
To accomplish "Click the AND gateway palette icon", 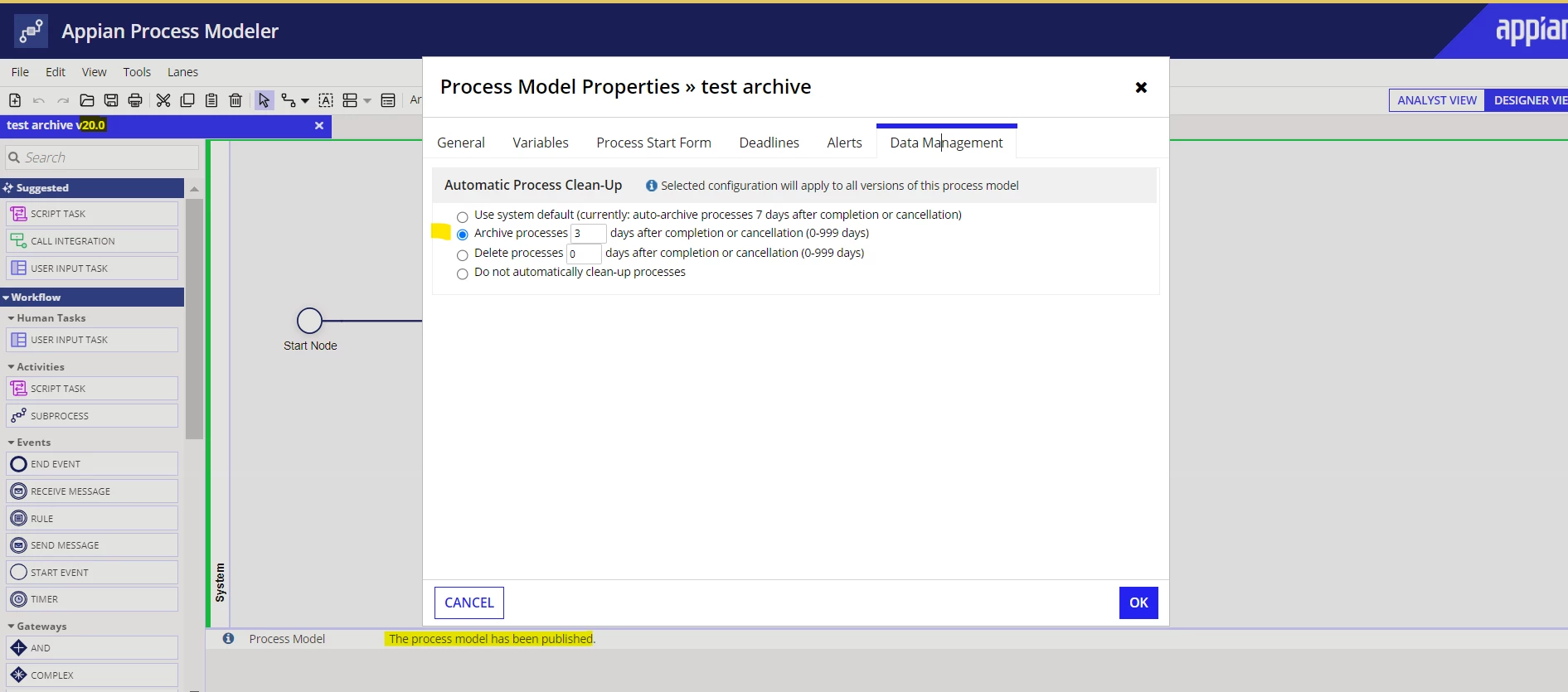I will coord(18,647).
